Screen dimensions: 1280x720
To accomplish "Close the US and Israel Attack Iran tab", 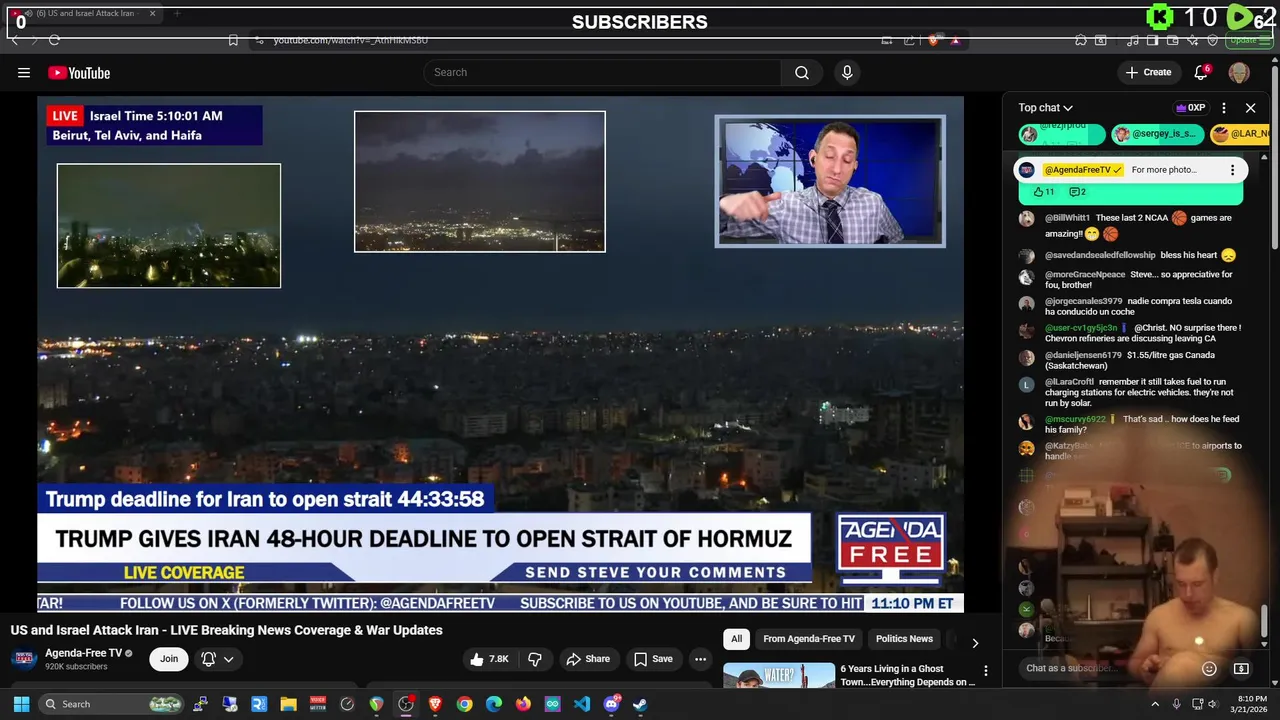I will tap(152, 14).
